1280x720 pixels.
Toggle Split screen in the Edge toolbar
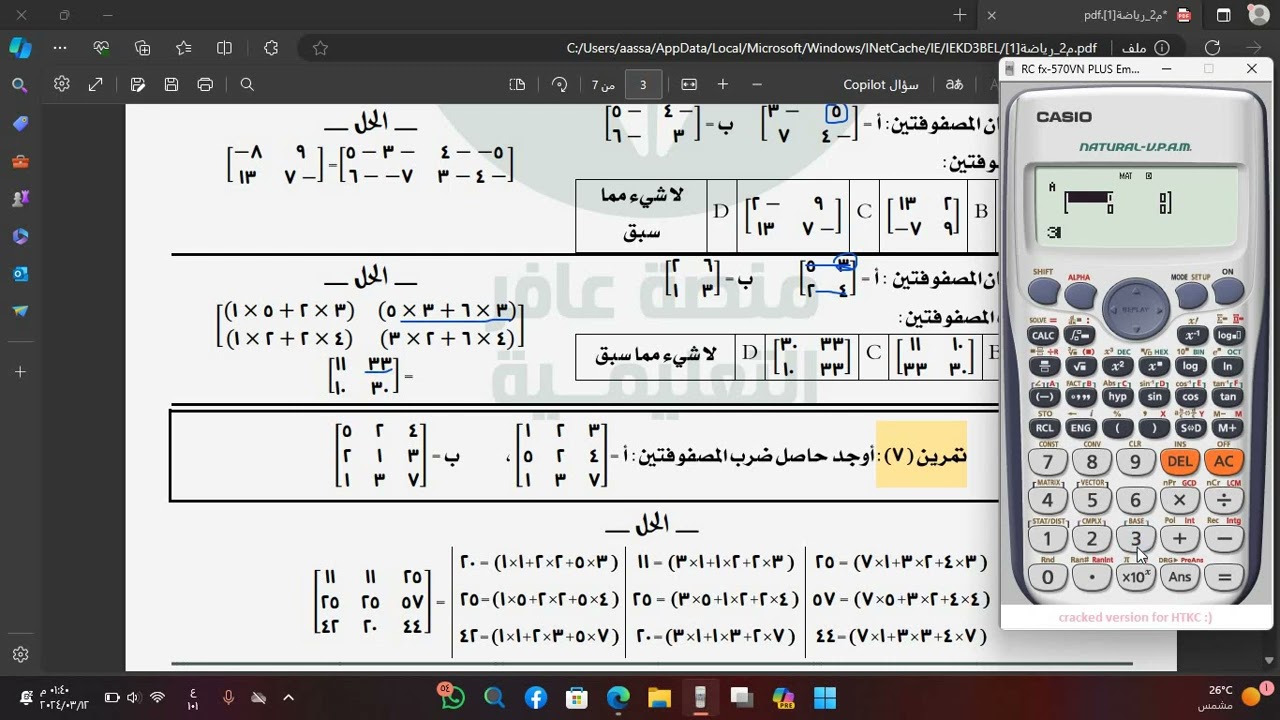[x=224, y=48]
